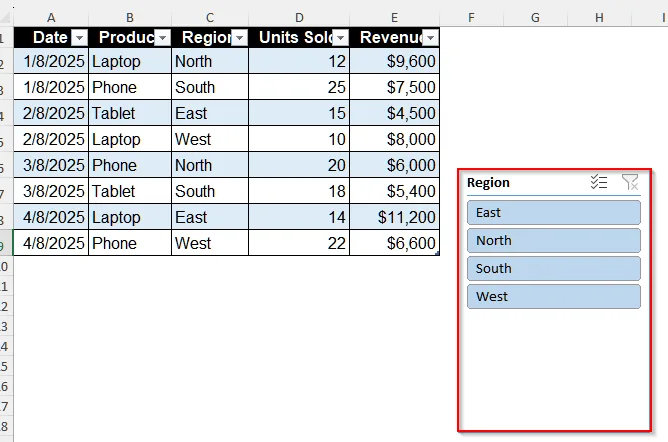This screenshot has width=668, height=442.
Task: Select South in the Region slicer
Action: point(554,268)
